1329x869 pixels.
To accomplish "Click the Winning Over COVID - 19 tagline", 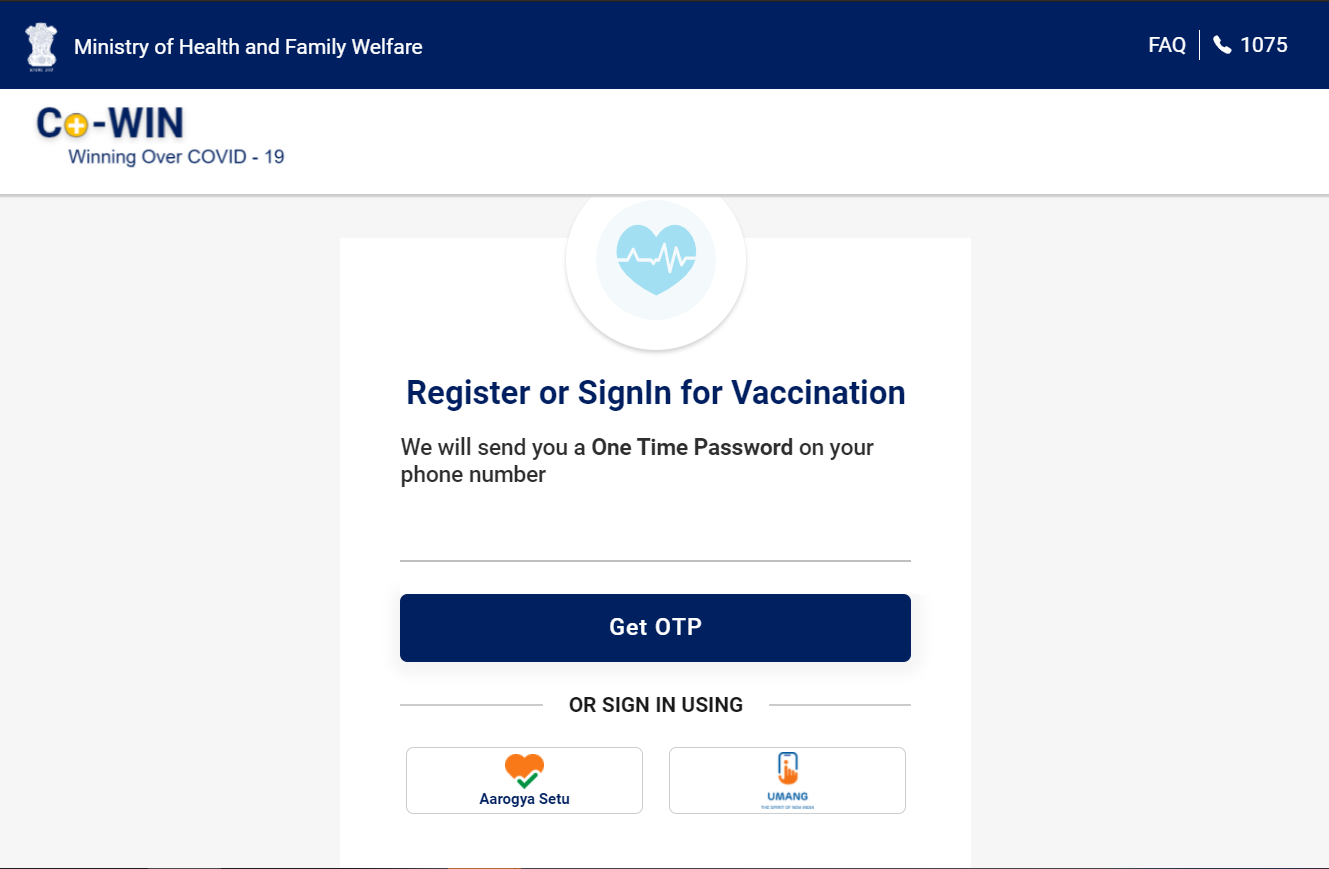I will click(176, 157).
